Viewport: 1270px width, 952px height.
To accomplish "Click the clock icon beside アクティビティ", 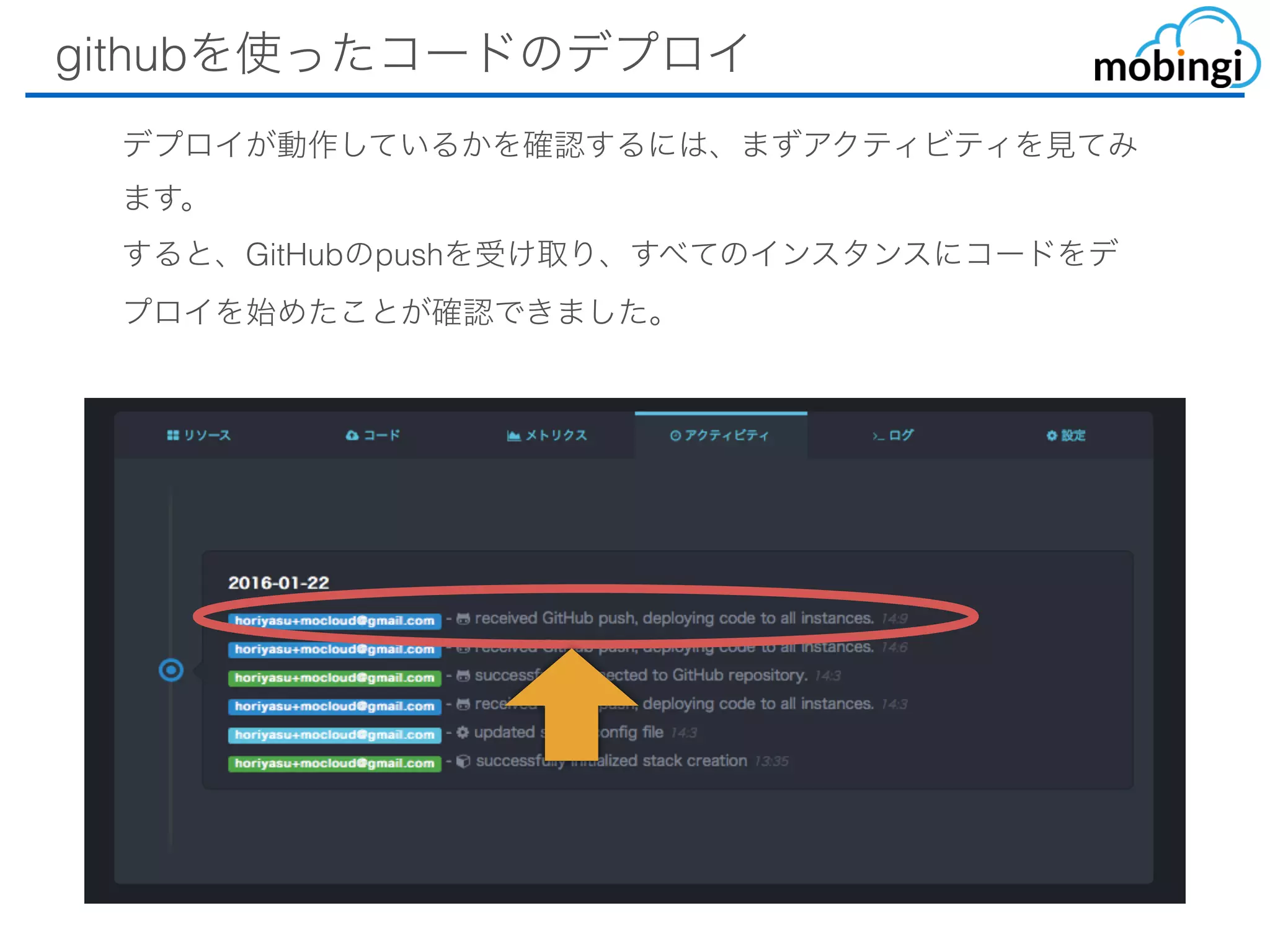I will coord(675,436).
